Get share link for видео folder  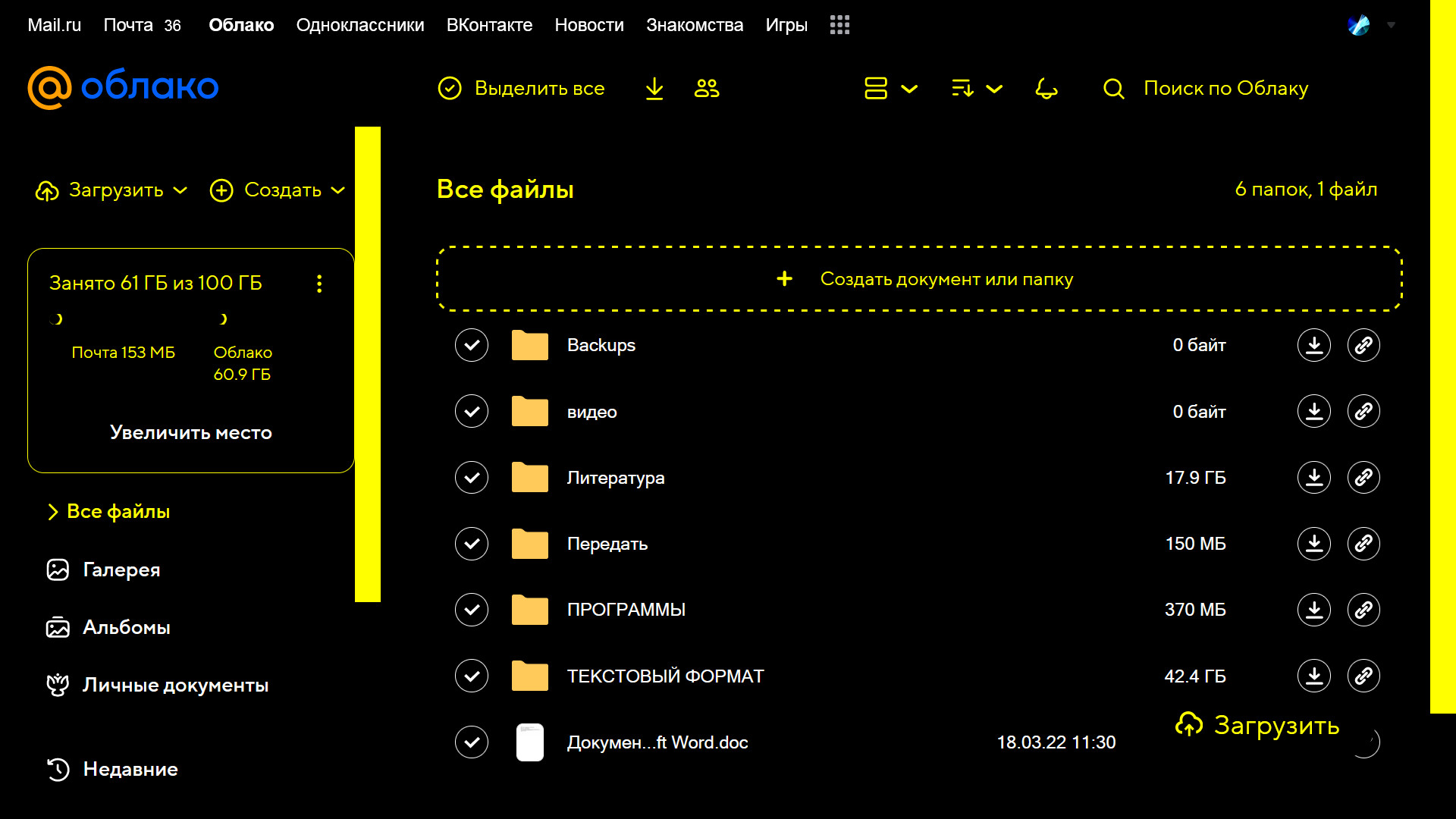pos(1363,411)
